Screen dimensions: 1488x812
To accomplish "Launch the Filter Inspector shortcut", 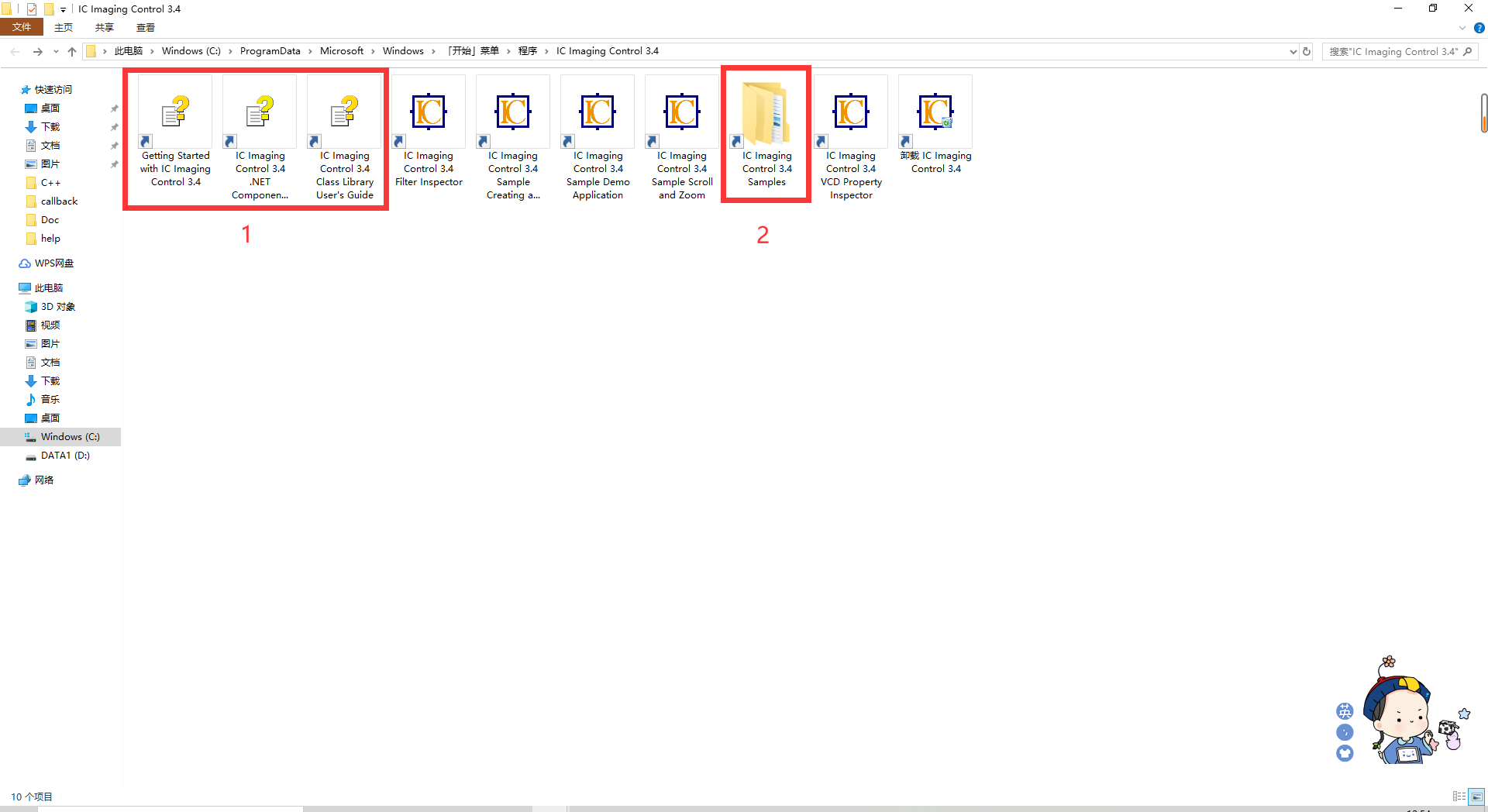I will (x=429, y=132).
